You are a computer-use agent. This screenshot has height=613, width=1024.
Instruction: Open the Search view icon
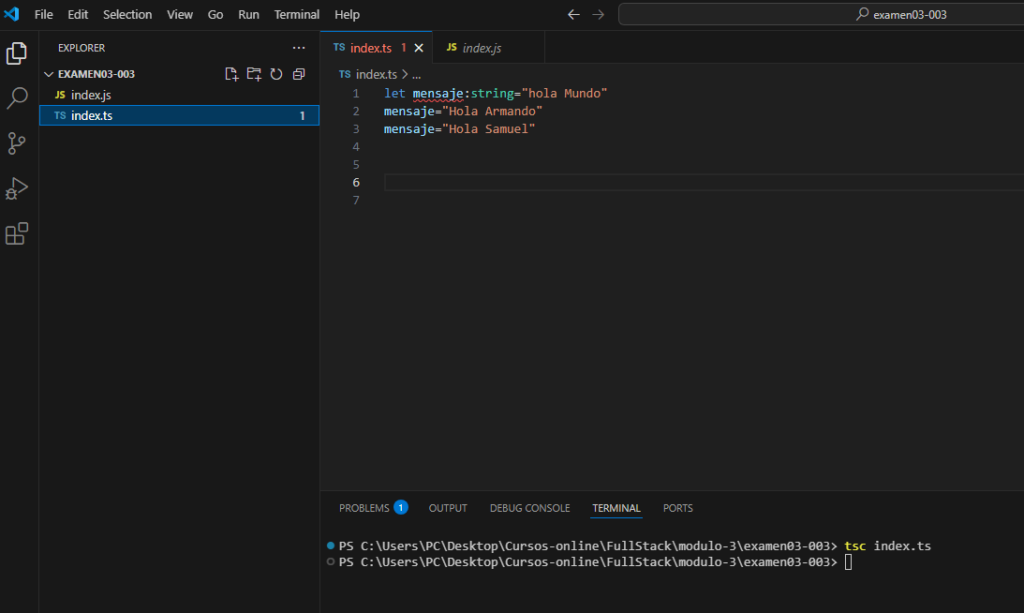pos(17,98)
